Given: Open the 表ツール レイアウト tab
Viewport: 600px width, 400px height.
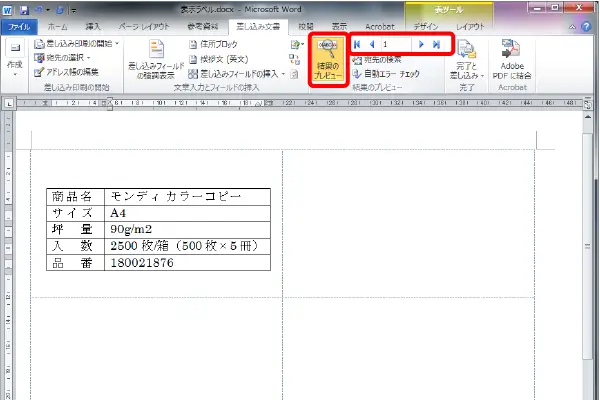Looking at the screenshot, I should click(470, 27).
